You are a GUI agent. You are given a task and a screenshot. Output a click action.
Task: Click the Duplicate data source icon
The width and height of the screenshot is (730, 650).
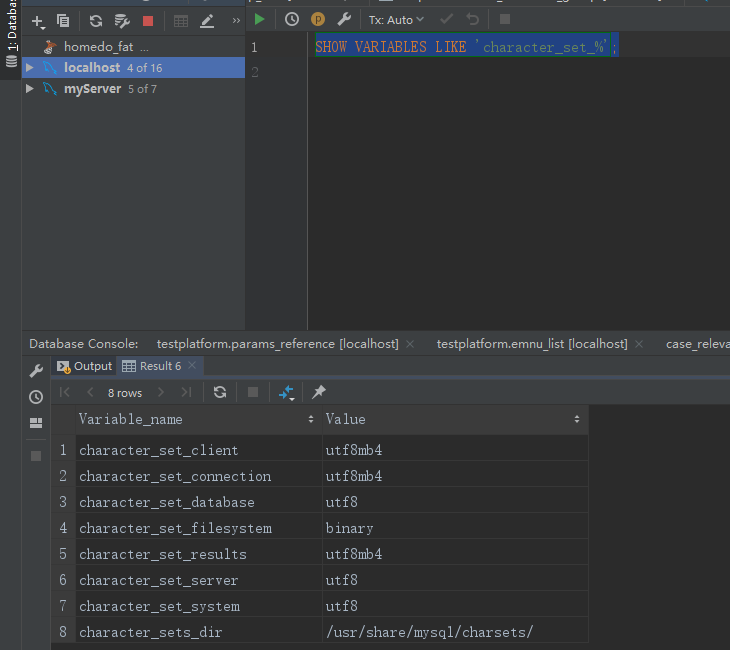pos(63,20)
